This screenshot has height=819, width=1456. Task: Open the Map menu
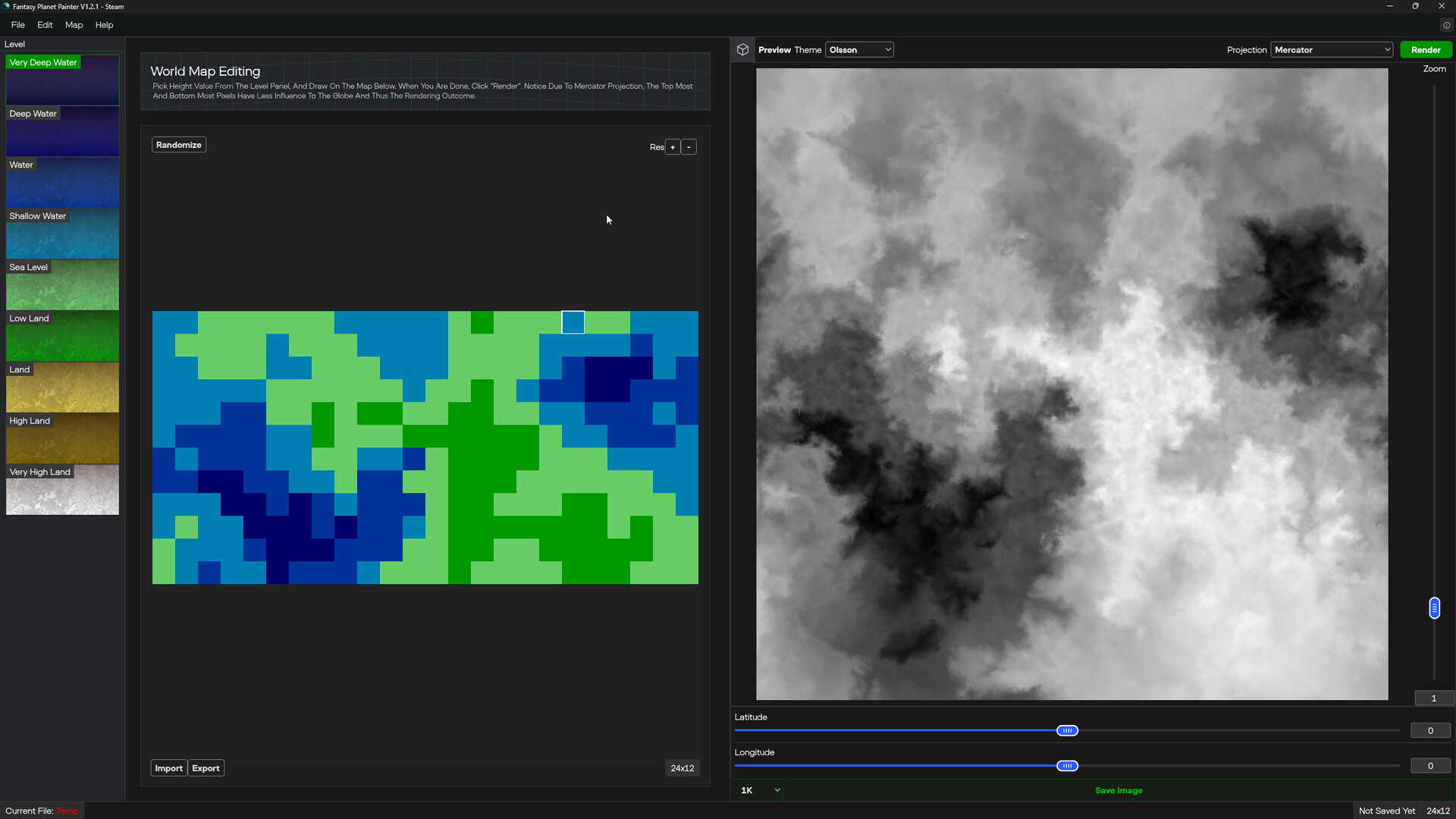[74, 25]
